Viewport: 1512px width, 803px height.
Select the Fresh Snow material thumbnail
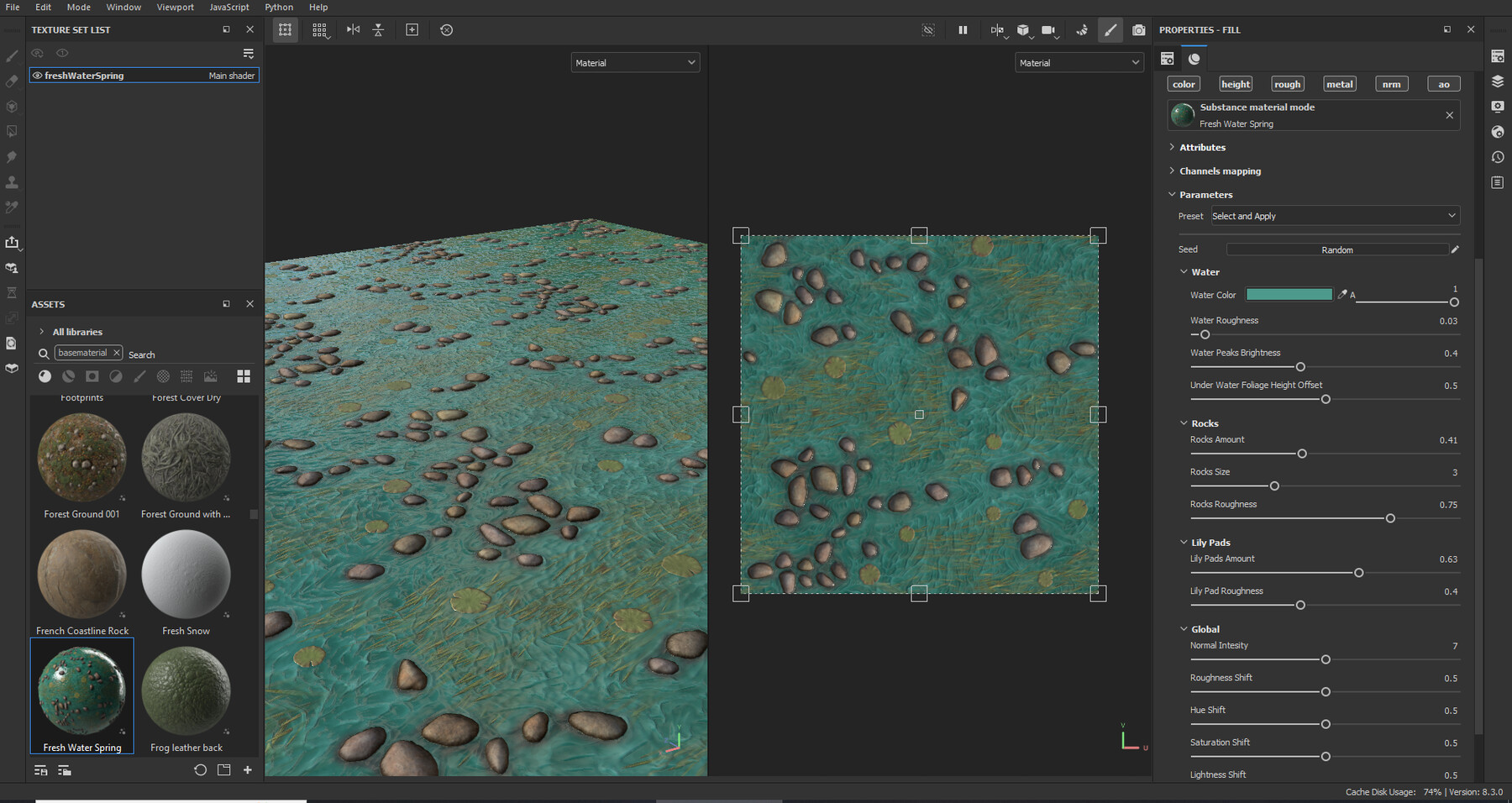pos(186,575)
